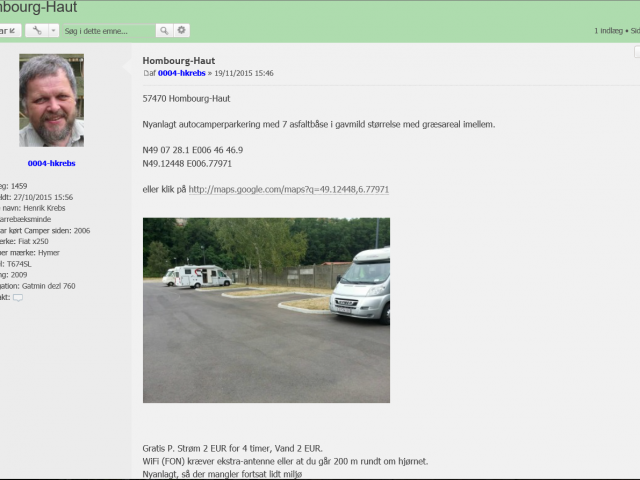
Task: Open advanced search via the gear icon
Action: pyautogui.click(x=182, y=31)
